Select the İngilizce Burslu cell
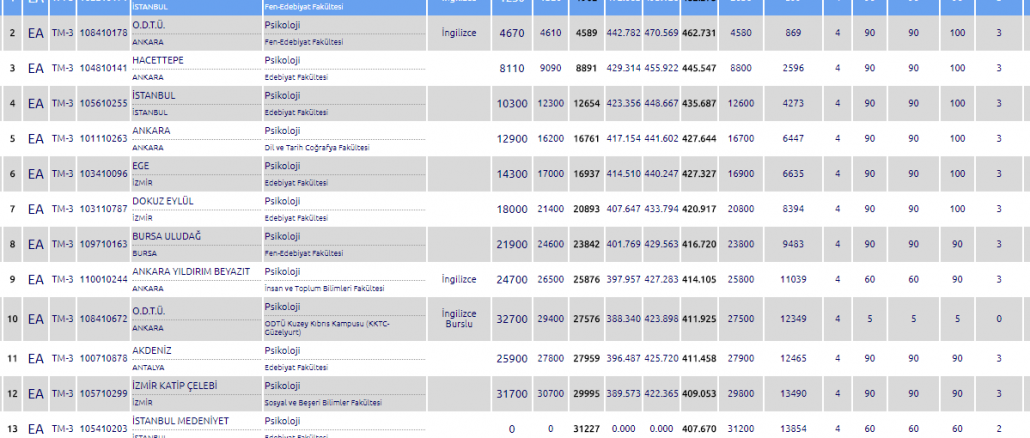This screenshot has width=1030, height=438. (459, 319)
